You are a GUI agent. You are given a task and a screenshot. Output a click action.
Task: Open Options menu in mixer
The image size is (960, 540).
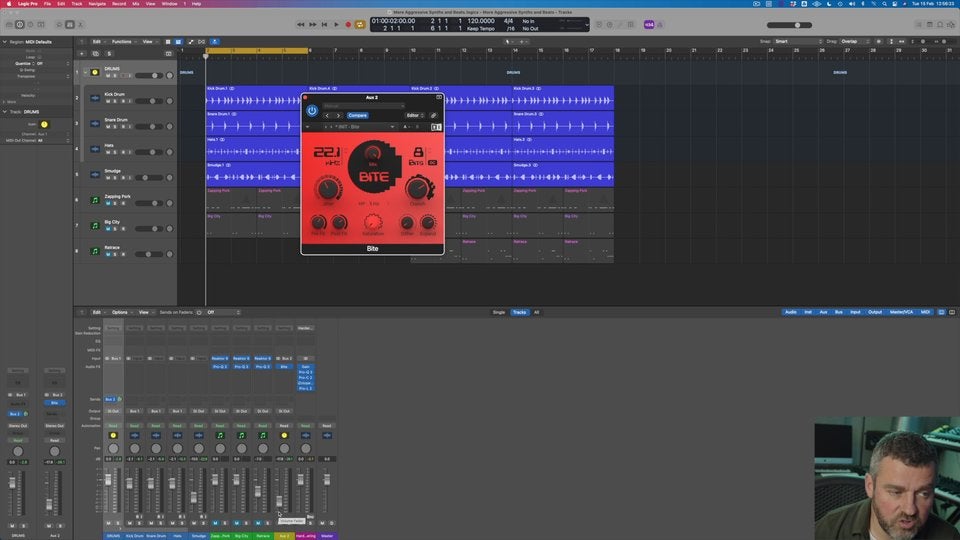[120, 312]
